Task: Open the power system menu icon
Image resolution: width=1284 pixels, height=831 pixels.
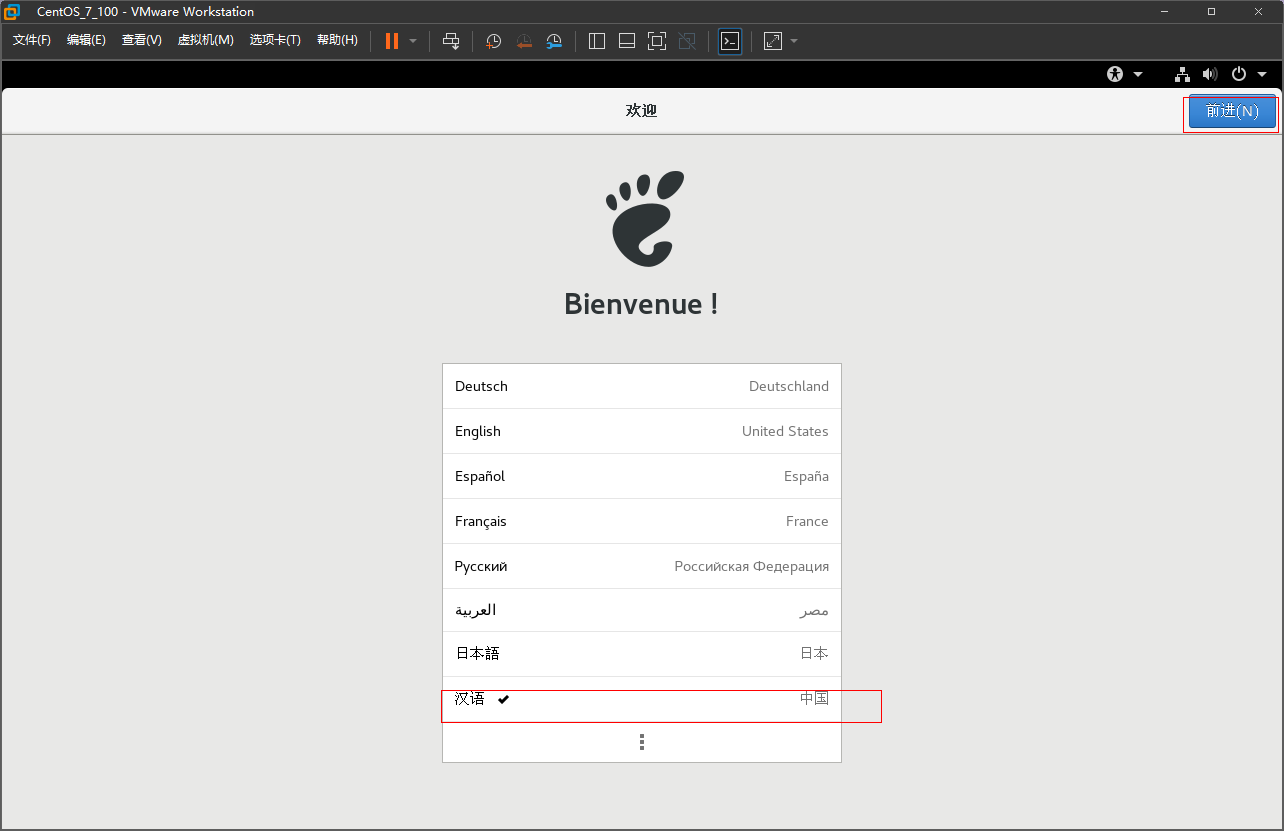Action: [x=1239, y=74]
